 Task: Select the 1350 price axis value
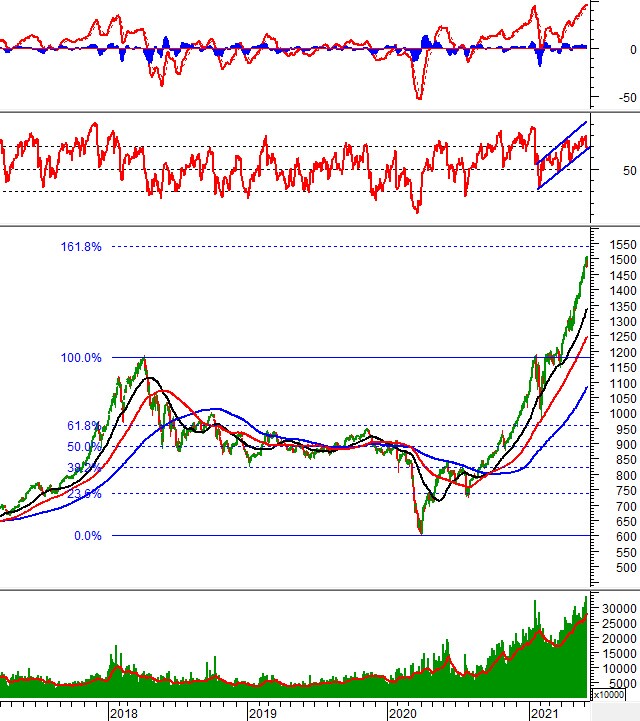tap(623, 306)
